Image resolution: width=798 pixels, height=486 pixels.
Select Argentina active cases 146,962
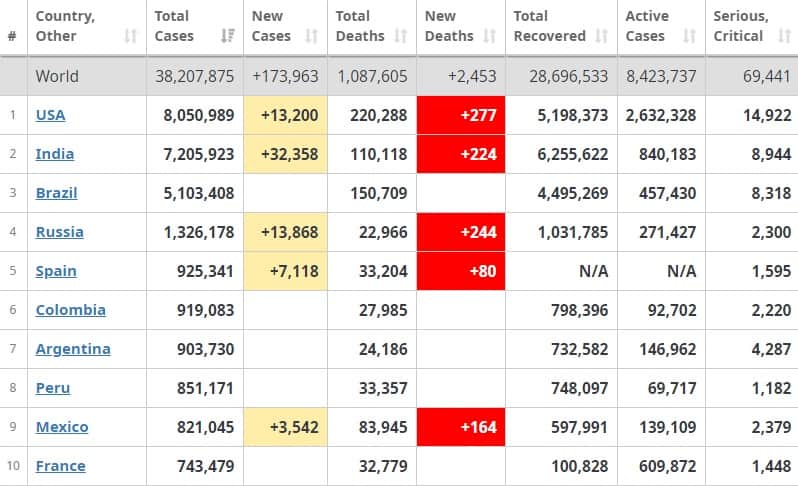[668, 349]
